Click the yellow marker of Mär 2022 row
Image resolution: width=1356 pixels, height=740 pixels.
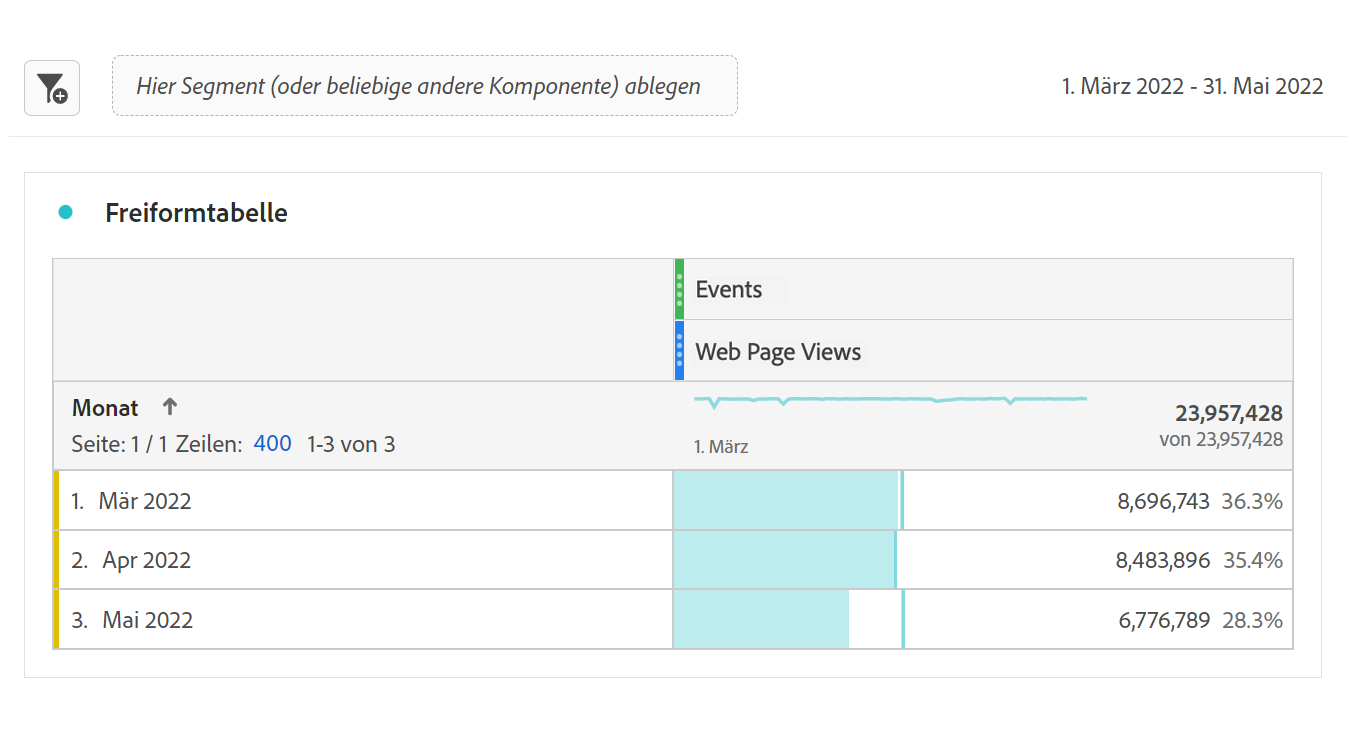[56, 500]
